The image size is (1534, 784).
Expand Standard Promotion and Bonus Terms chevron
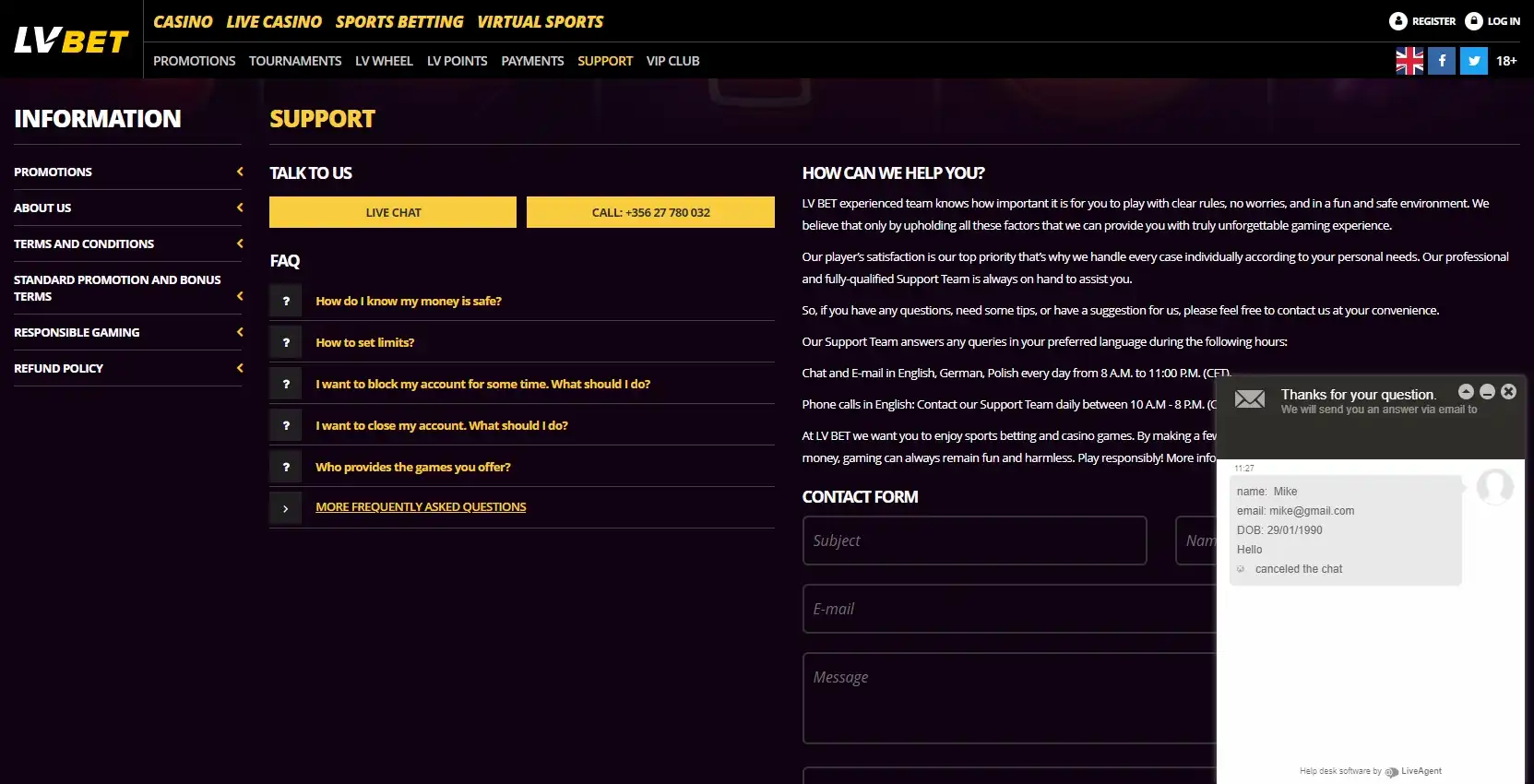(240, 296)
